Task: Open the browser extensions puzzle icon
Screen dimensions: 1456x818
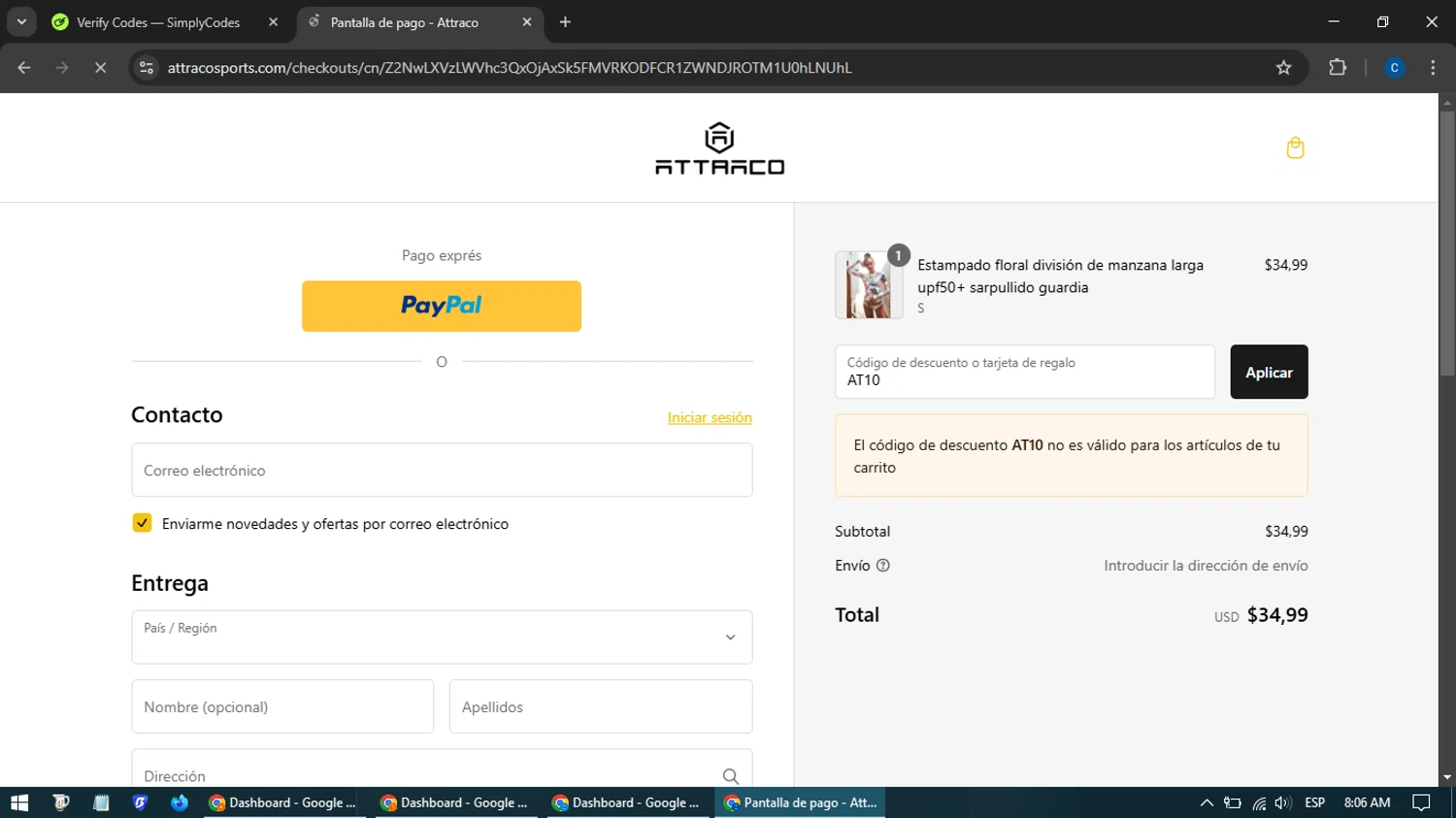Action: click(1338, 68)
